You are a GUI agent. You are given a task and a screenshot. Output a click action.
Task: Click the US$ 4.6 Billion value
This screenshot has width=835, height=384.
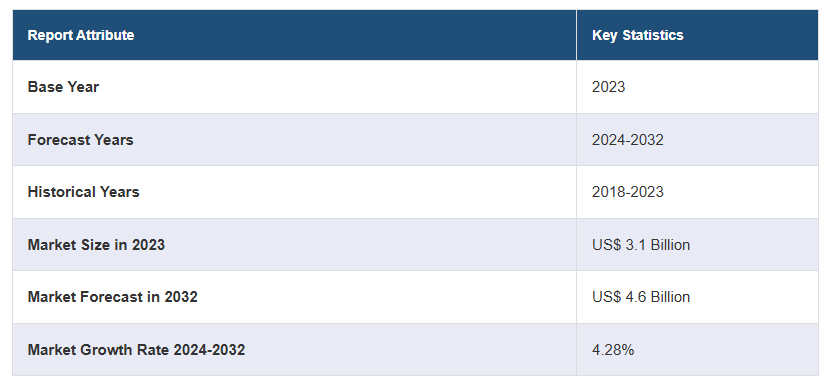coord(641,297)
